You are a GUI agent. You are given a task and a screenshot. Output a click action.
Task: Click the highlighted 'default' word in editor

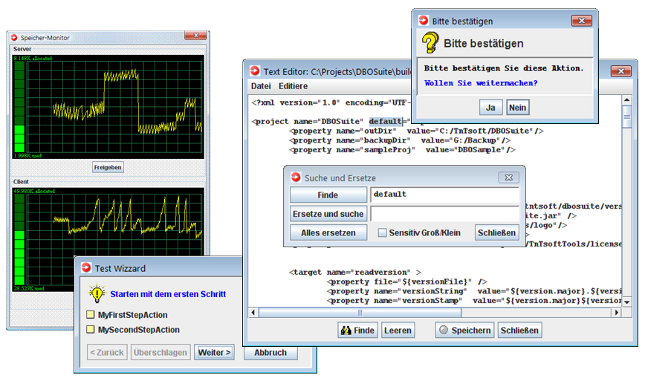click(385, 121)
